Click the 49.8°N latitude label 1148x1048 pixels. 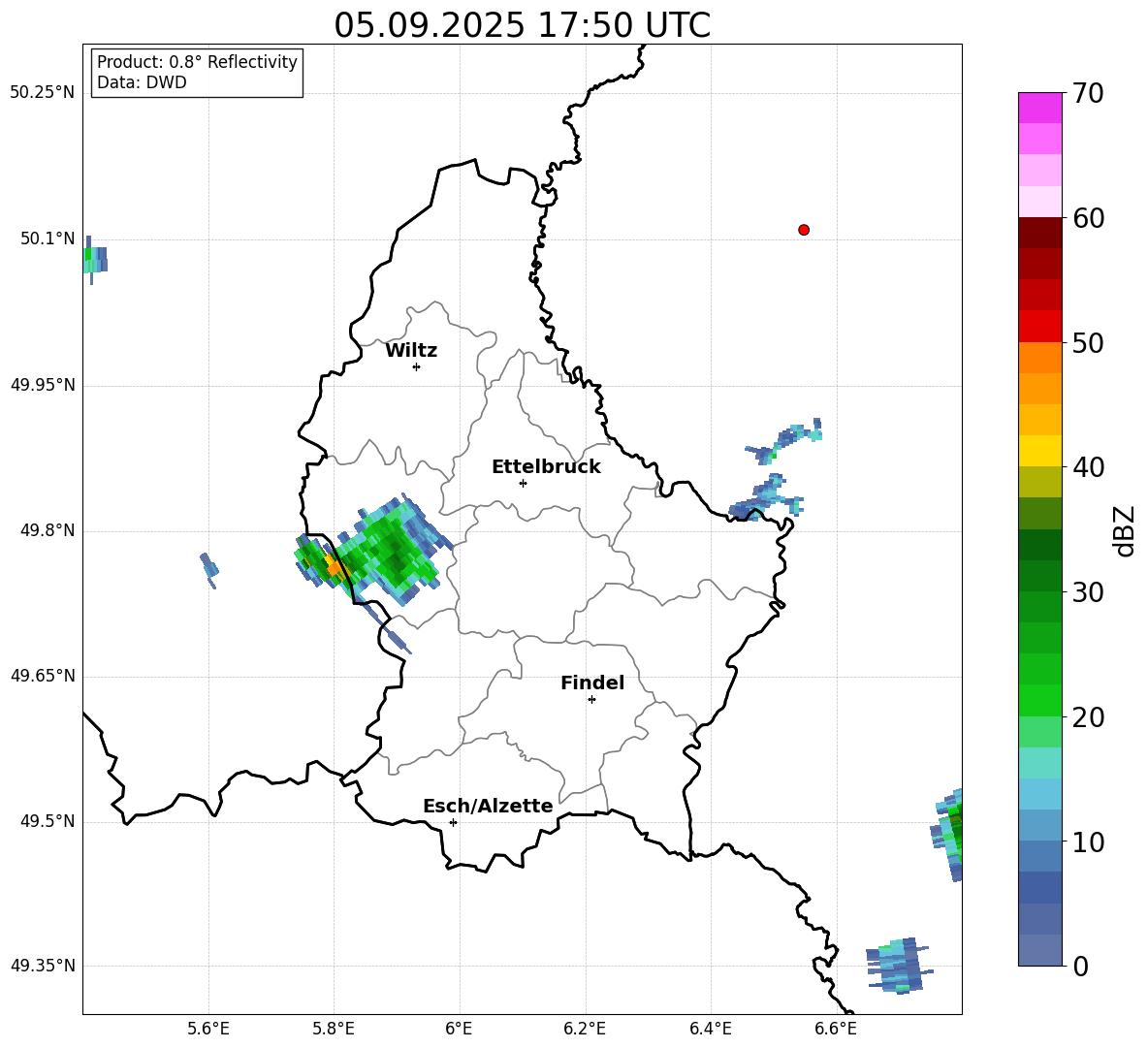click(47, 530)
